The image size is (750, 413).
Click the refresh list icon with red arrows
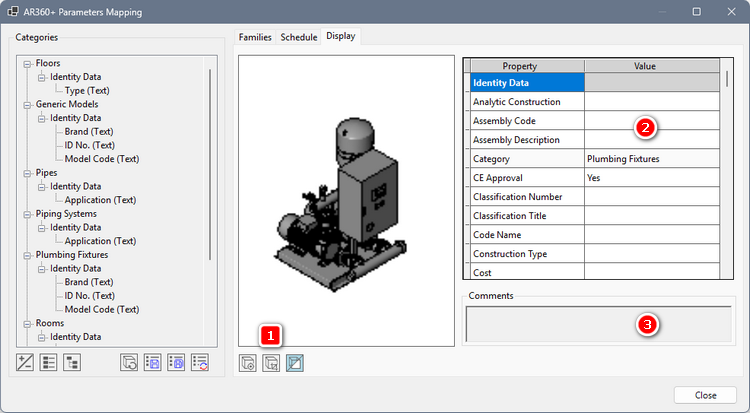200,362
